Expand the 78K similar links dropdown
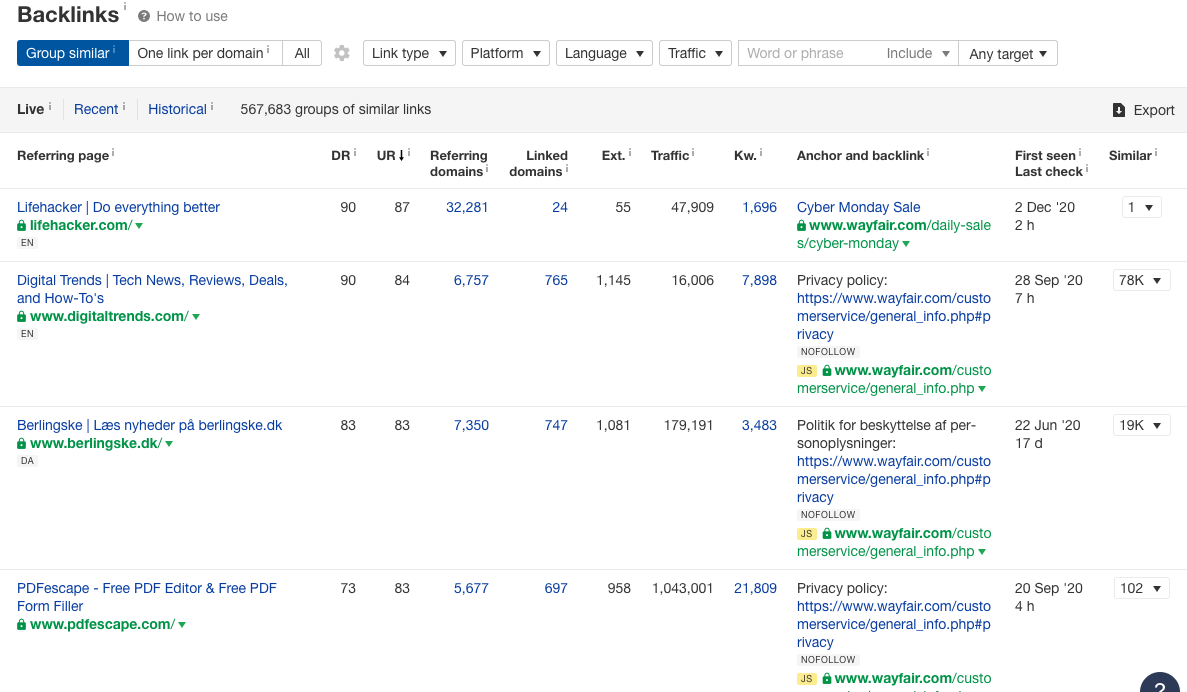 click(x=1140, y=280)
